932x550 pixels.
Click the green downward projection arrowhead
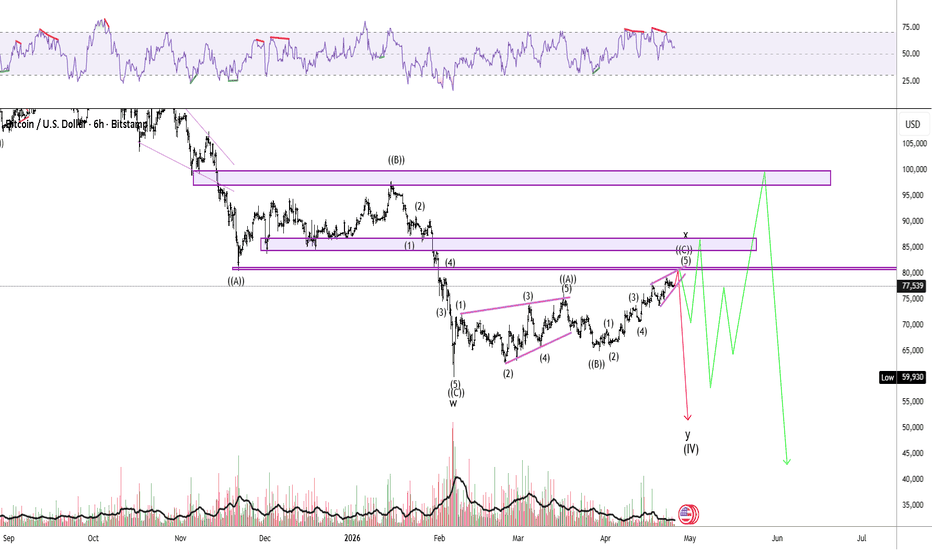[787, 460]
